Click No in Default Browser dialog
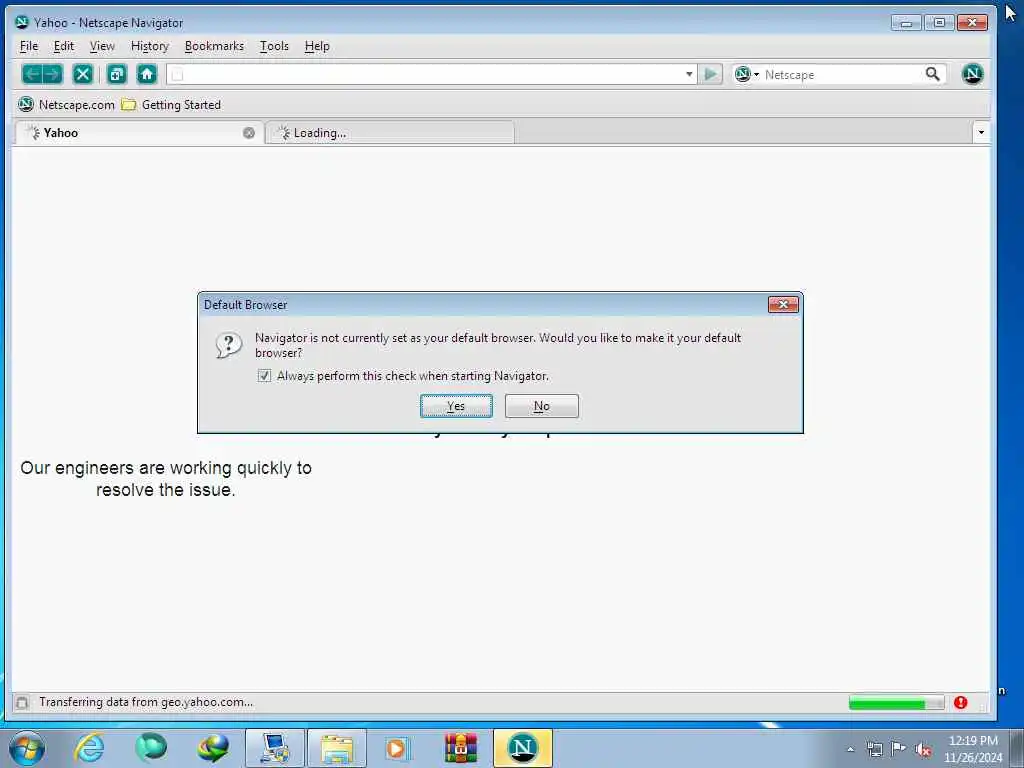This screenshot has width=1024, height=768. (541, 406)
